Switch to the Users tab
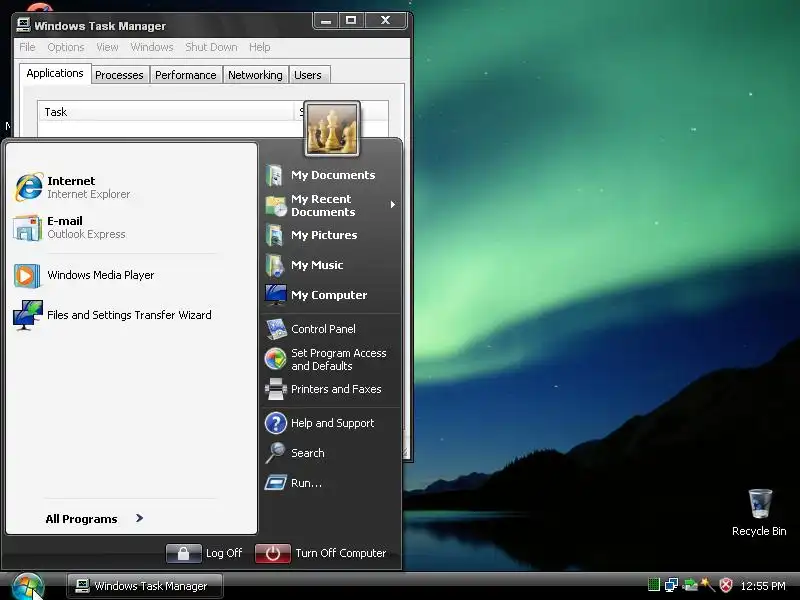Image resolution: width=800 pixels, height=600 pixels. (x=308, y=75)
